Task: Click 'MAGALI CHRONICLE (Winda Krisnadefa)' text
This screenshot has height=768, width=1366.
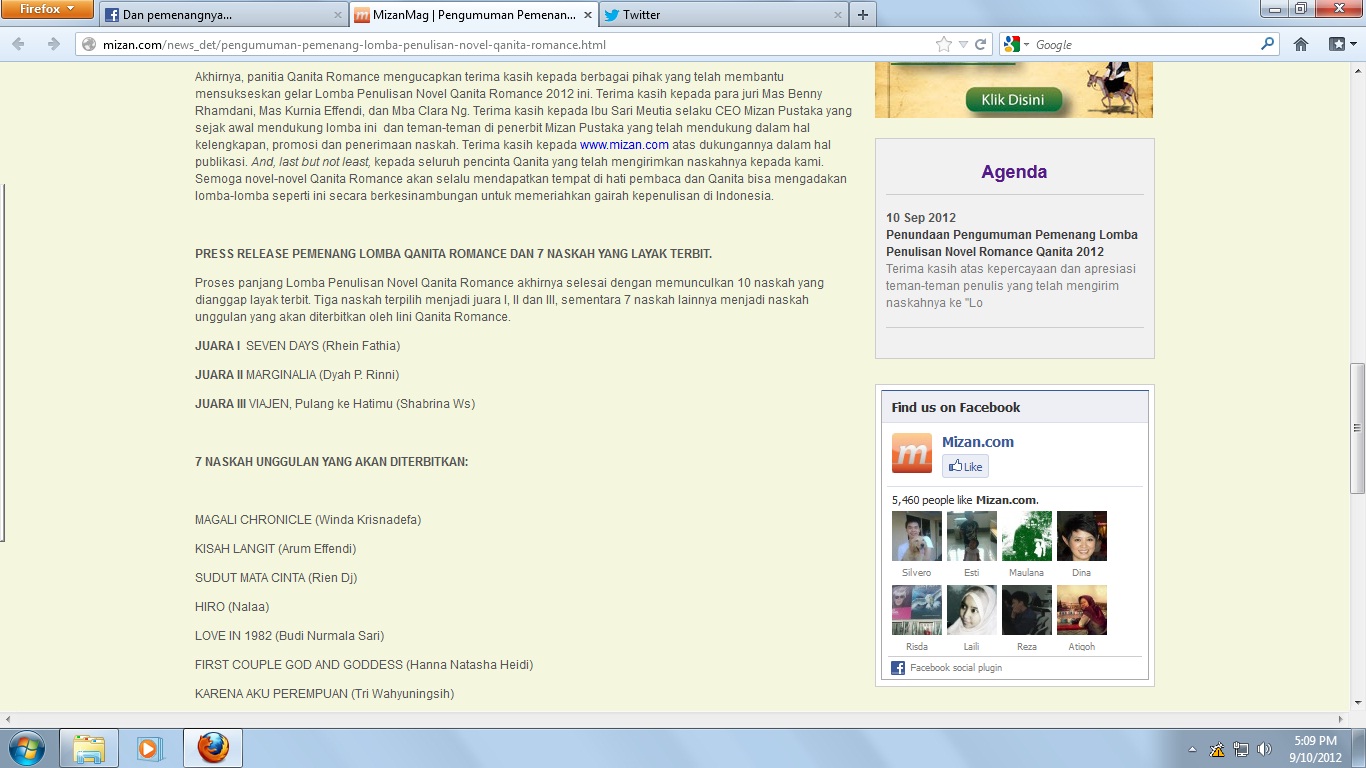Action: 308,520
